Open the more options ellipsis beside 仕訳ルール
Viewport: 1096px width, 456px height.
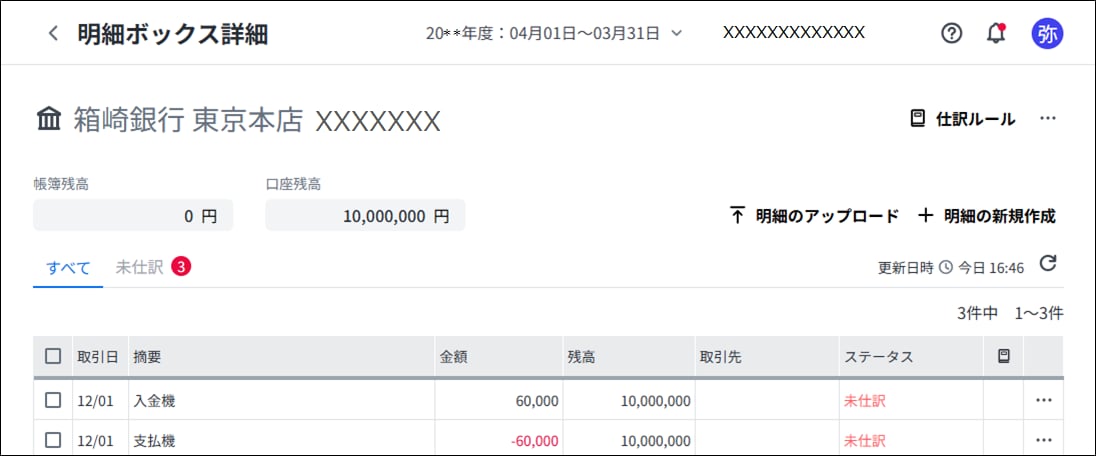(x=1047, y=119)
